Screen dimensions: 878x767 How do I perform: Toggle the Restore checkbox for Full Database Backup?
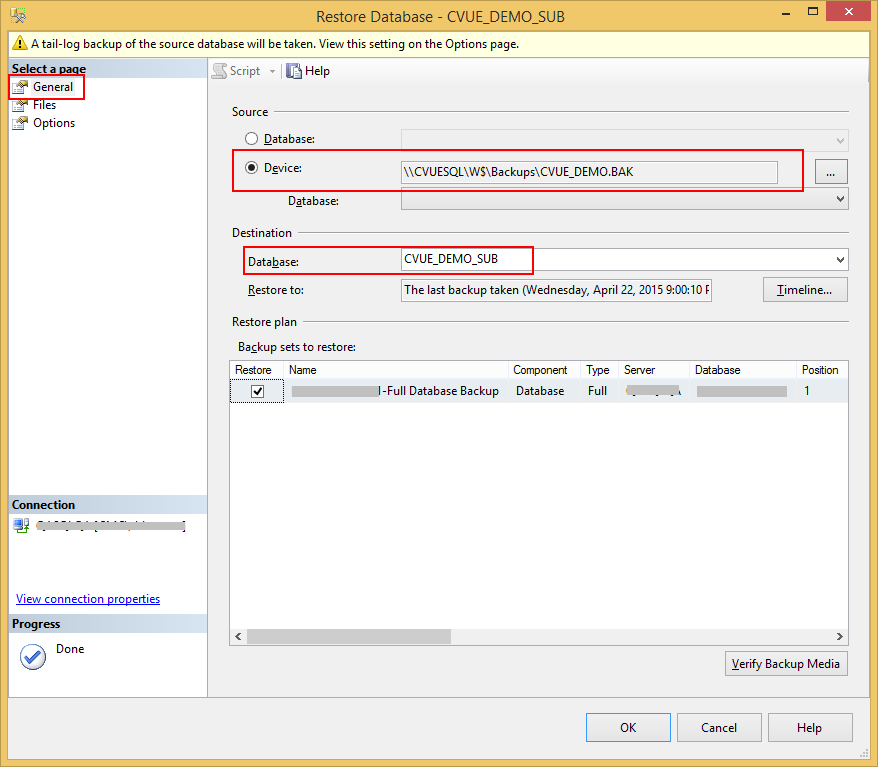coord(257,390)
